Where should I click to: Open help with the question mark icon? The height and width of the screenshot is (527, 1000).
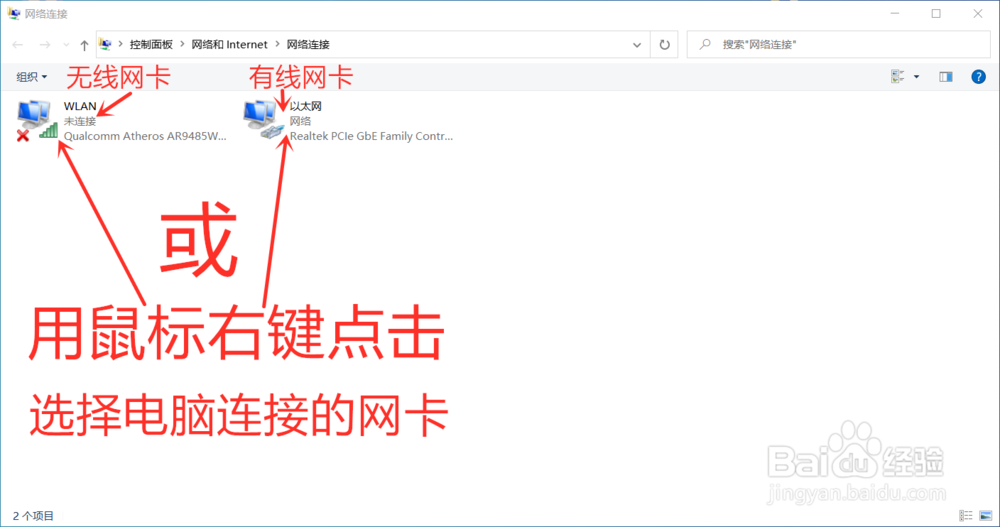(x=978, y=77)
